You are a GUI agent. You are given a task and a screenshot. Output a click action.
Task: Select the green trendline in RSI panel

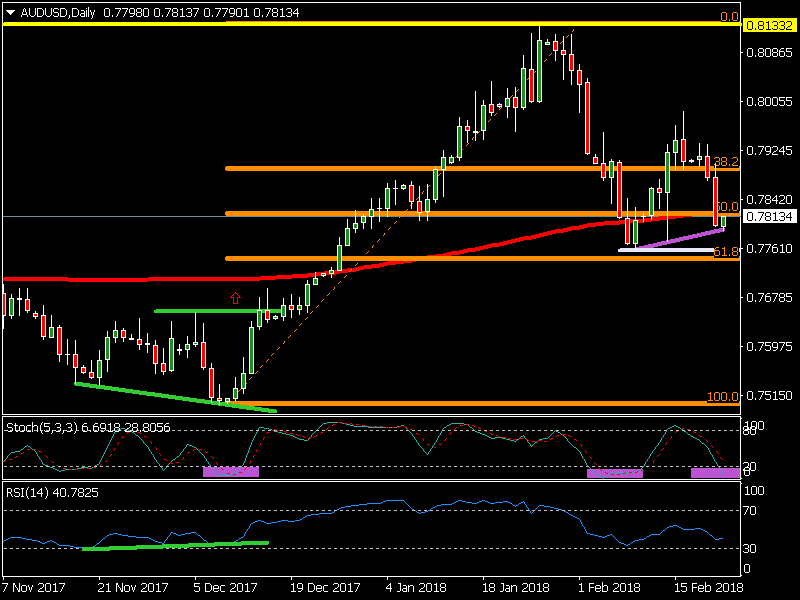coord(175,545)
